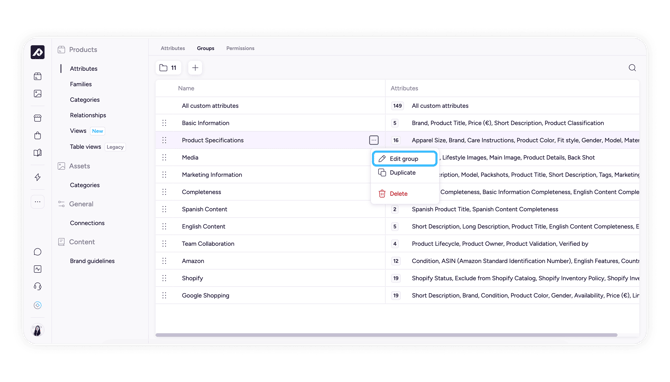Click the 149 attribute count badge

397,106
